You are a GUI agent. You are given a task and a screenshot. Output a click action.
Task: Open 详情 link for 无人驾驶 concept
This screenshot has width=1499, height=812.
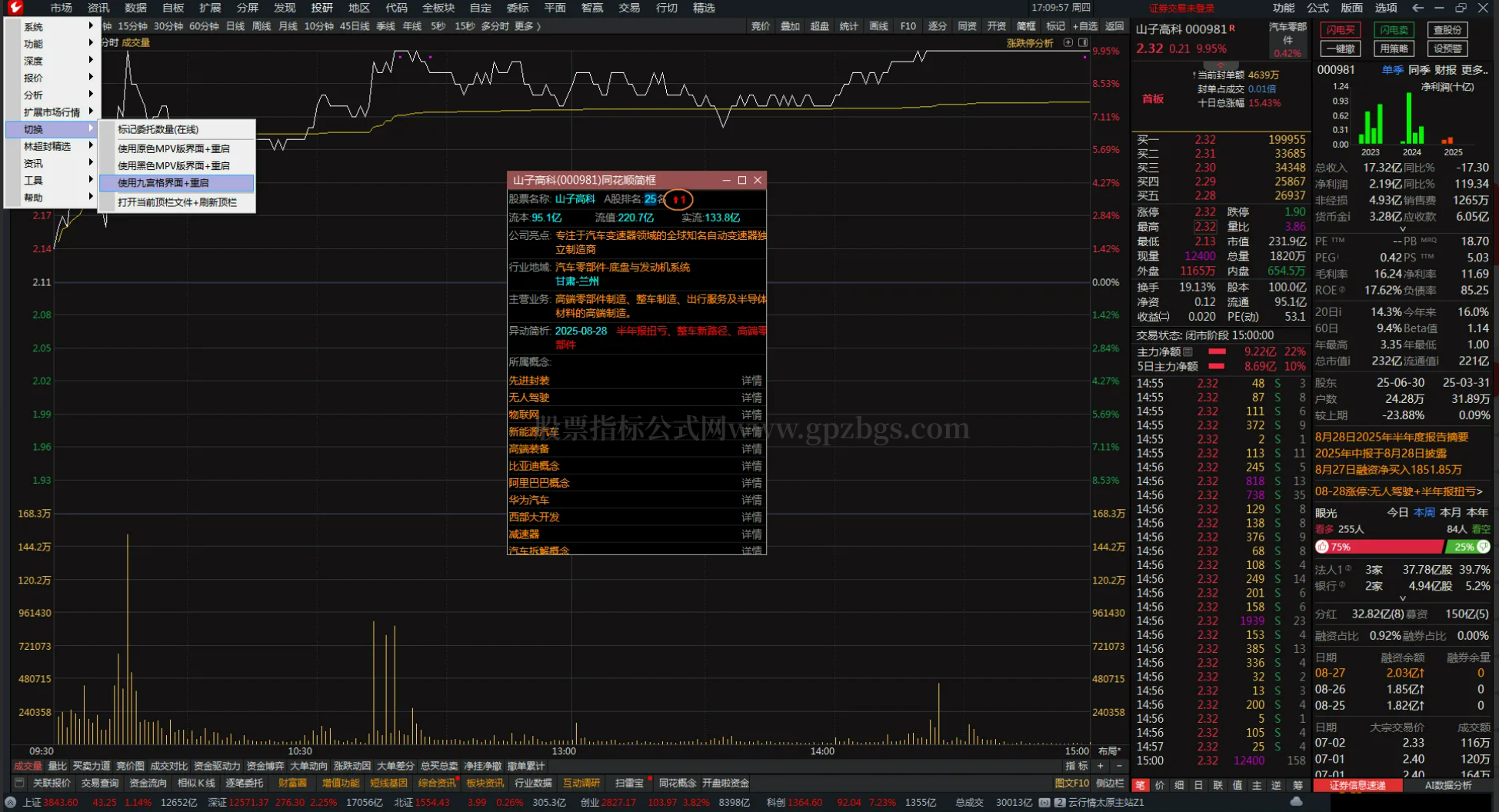(751, 398)
